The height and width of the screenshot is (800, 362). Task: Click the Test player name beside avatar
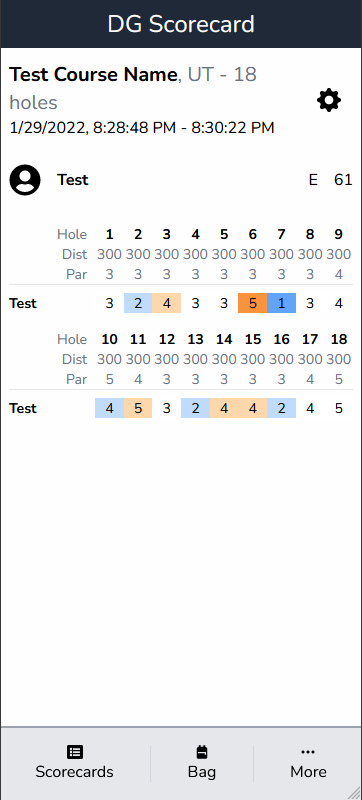click(x=72, y=180)
